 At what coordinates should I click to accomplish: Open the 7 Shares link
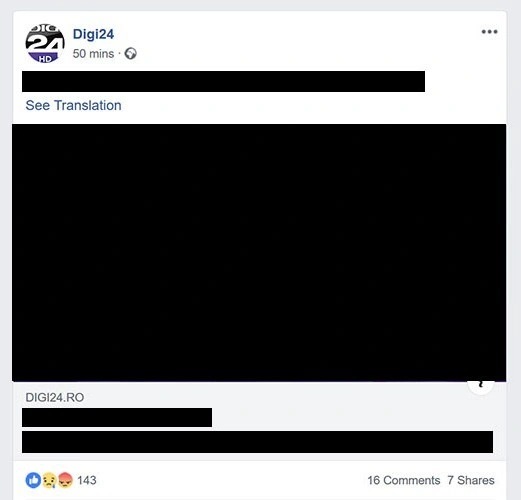coord(471,480)
